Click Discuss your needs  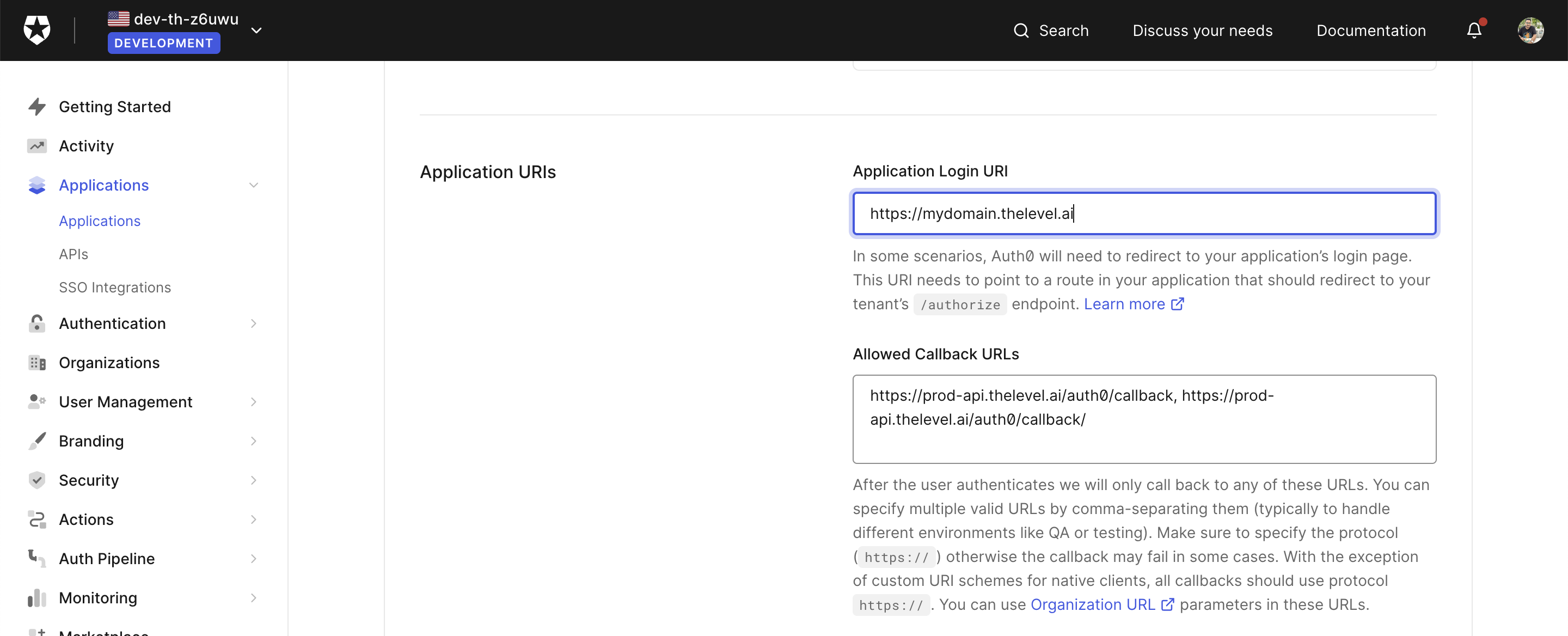click(x=1202, y=30)
